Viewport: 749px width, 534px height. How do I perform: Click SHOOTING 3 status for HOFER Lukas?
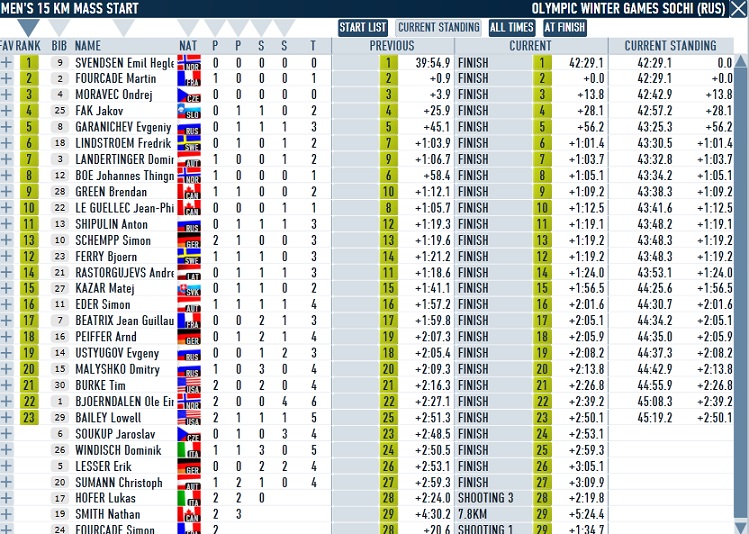coord(486,498)
